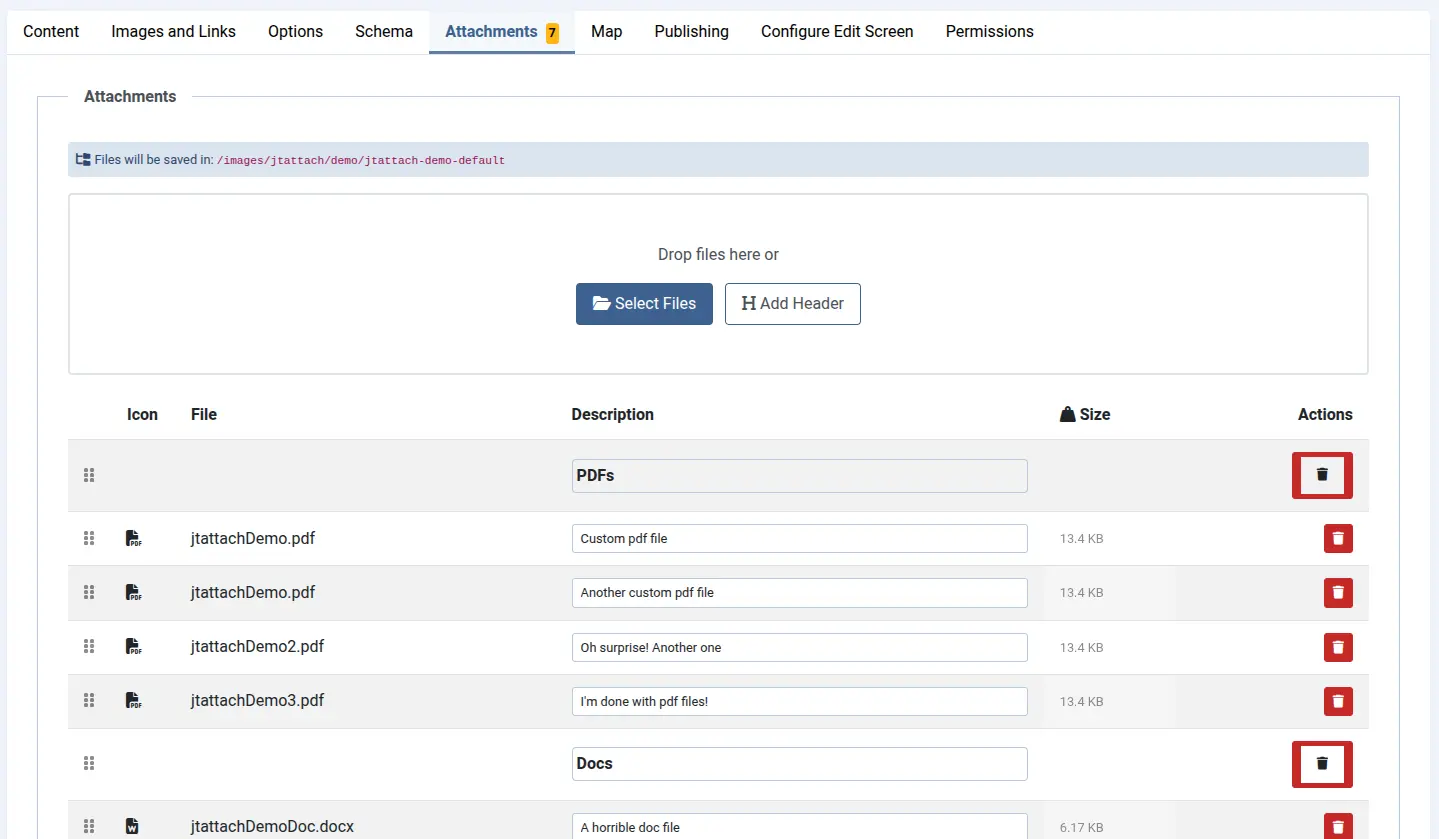Remove the jtattachDemo2.pdf attachment

[x=1338, y=647]
